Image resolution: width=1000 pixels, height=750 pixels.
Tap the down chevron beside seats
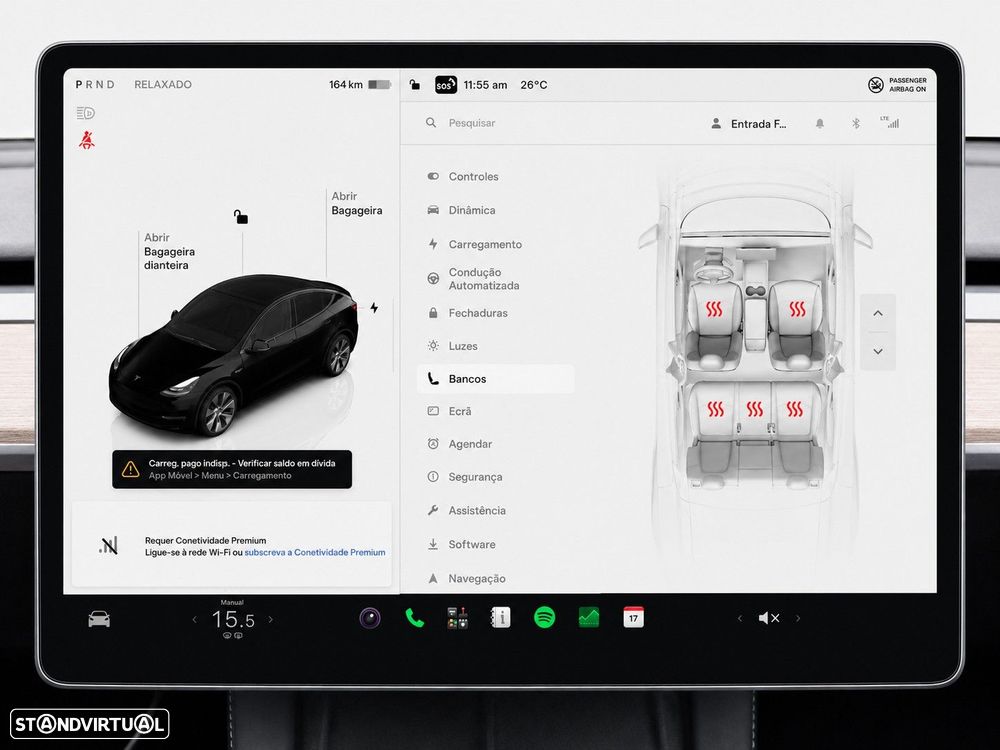click(x=878, y=351)
